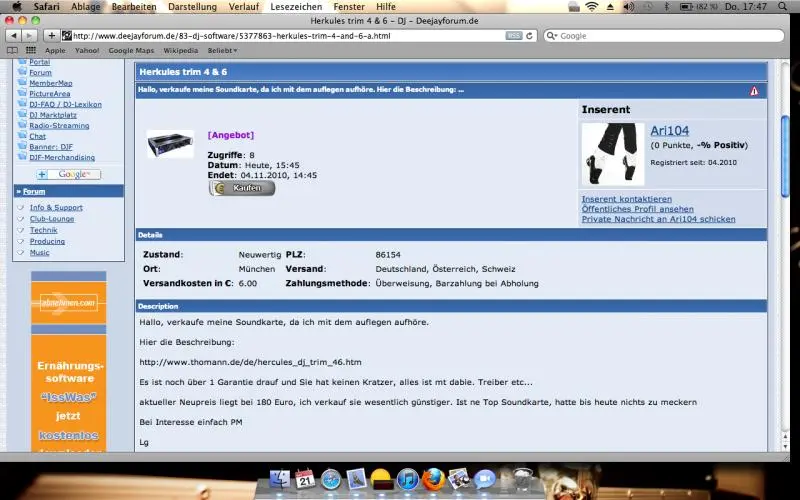Screen dimensions: 800x500
Task: Click the warning triangle report icon
Action: coord(754,91)
